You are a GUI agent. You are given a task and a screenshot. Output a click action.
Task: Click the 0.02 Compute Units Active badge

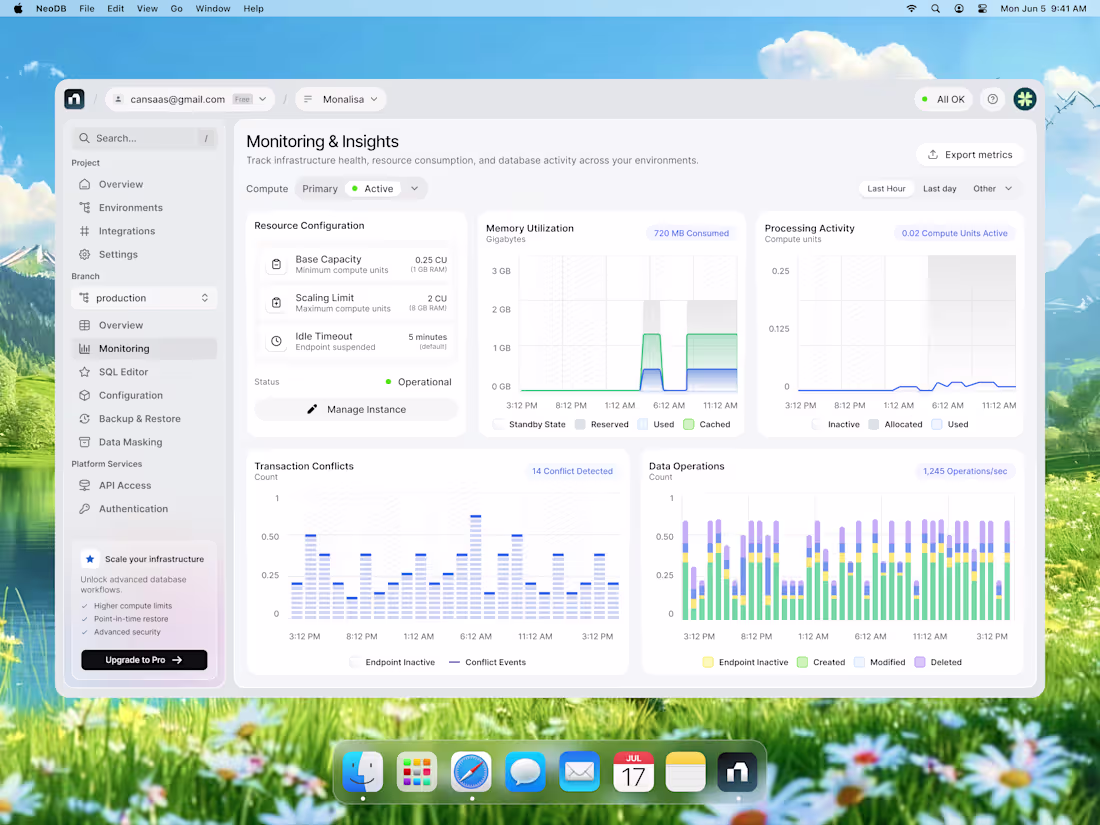point(954,233)
